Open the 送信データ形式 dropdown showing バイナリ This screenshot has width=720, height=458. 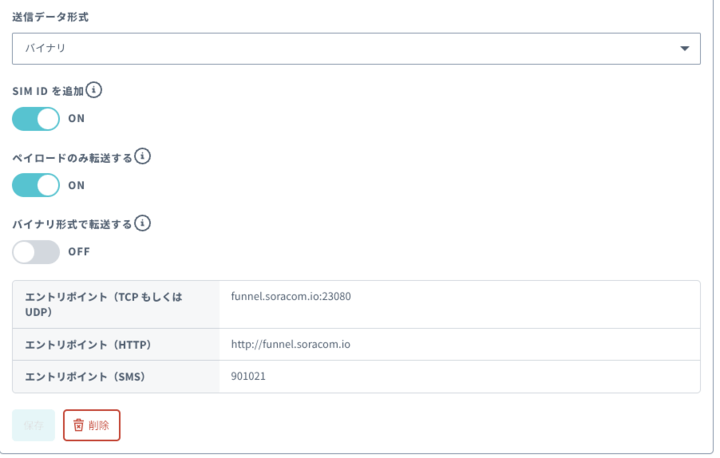356,48
